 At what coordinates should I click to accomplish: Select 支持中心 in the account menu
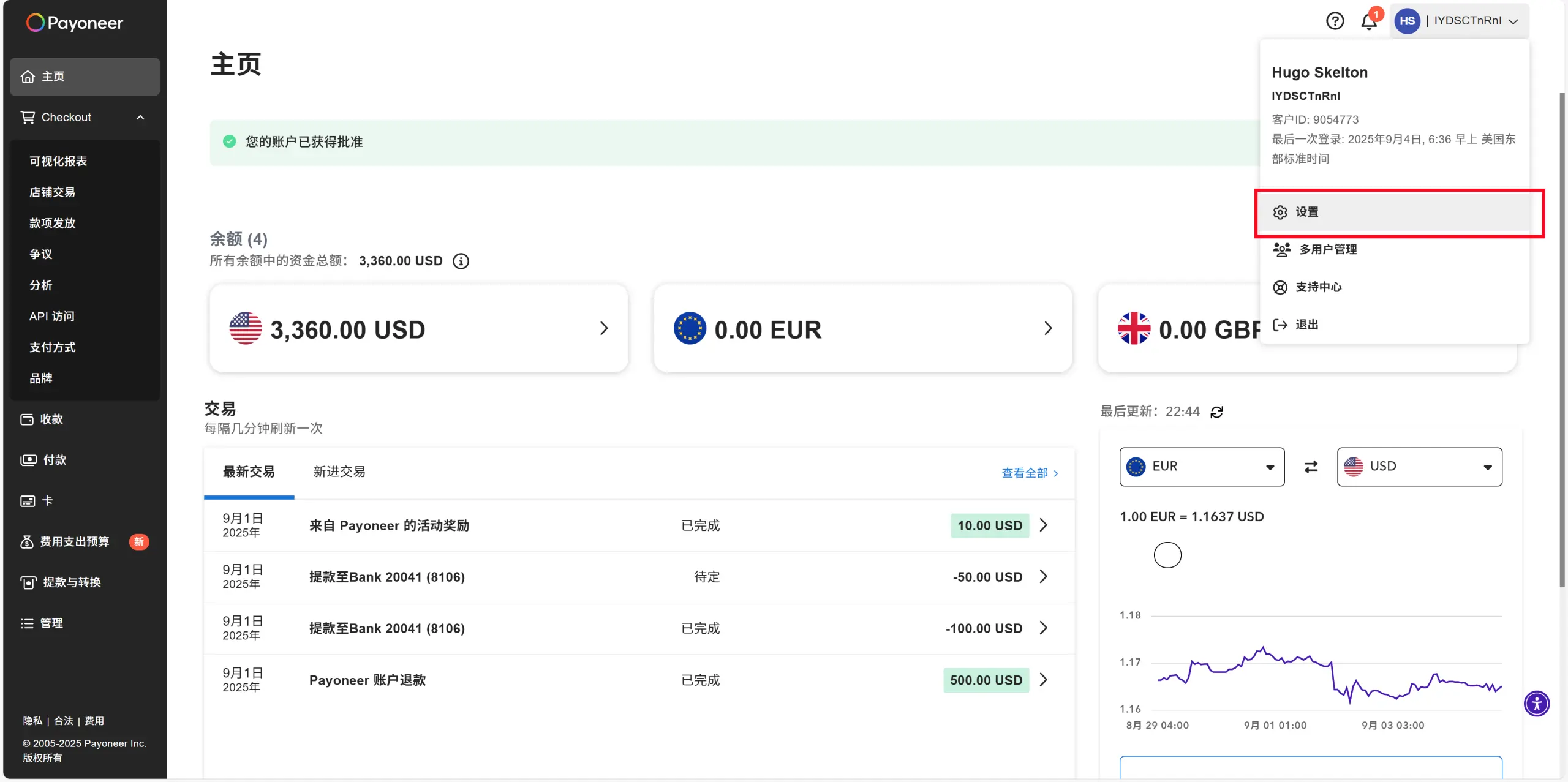pos(1395,287)
